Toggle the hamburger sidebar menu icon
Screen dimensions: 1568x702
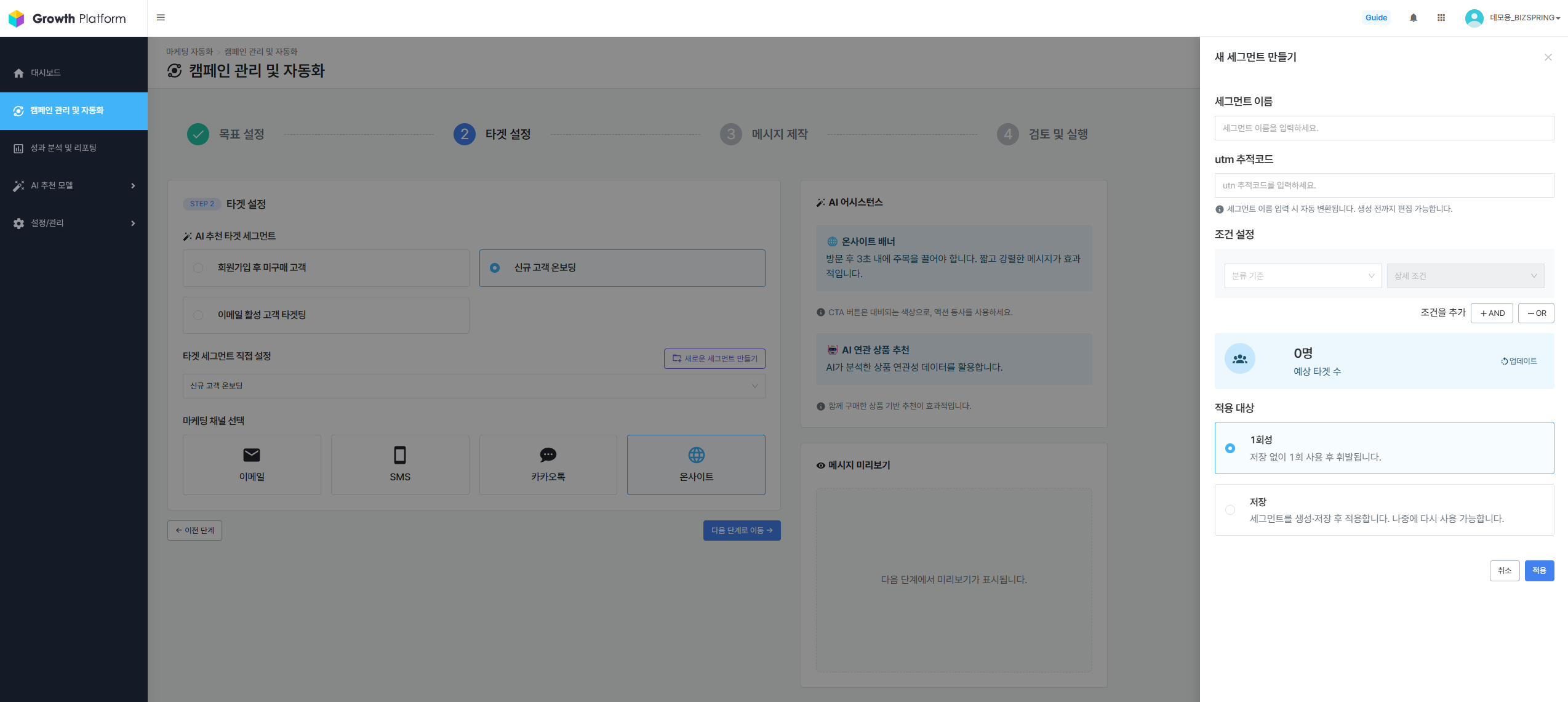click(x=161, y=18)
